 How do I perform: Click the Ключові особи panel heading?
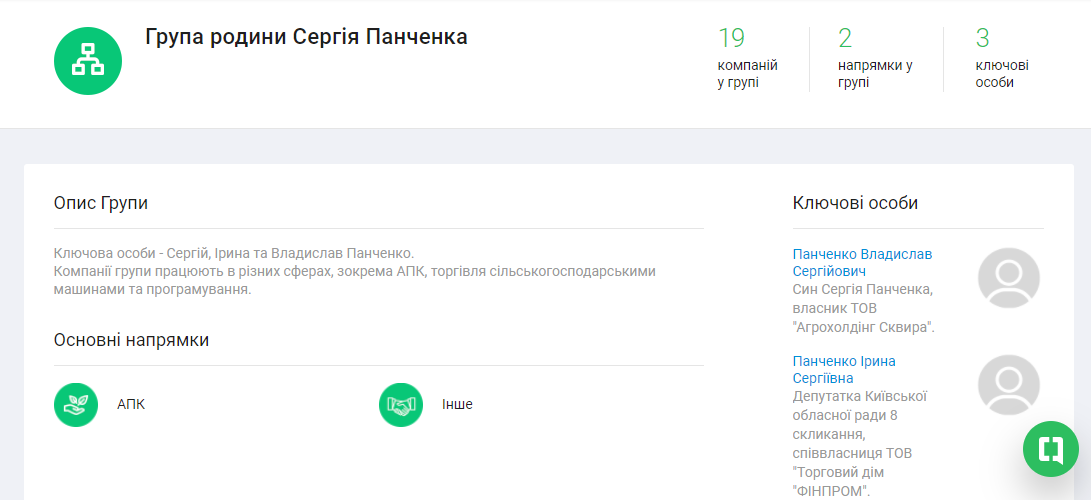click(855, 203)
